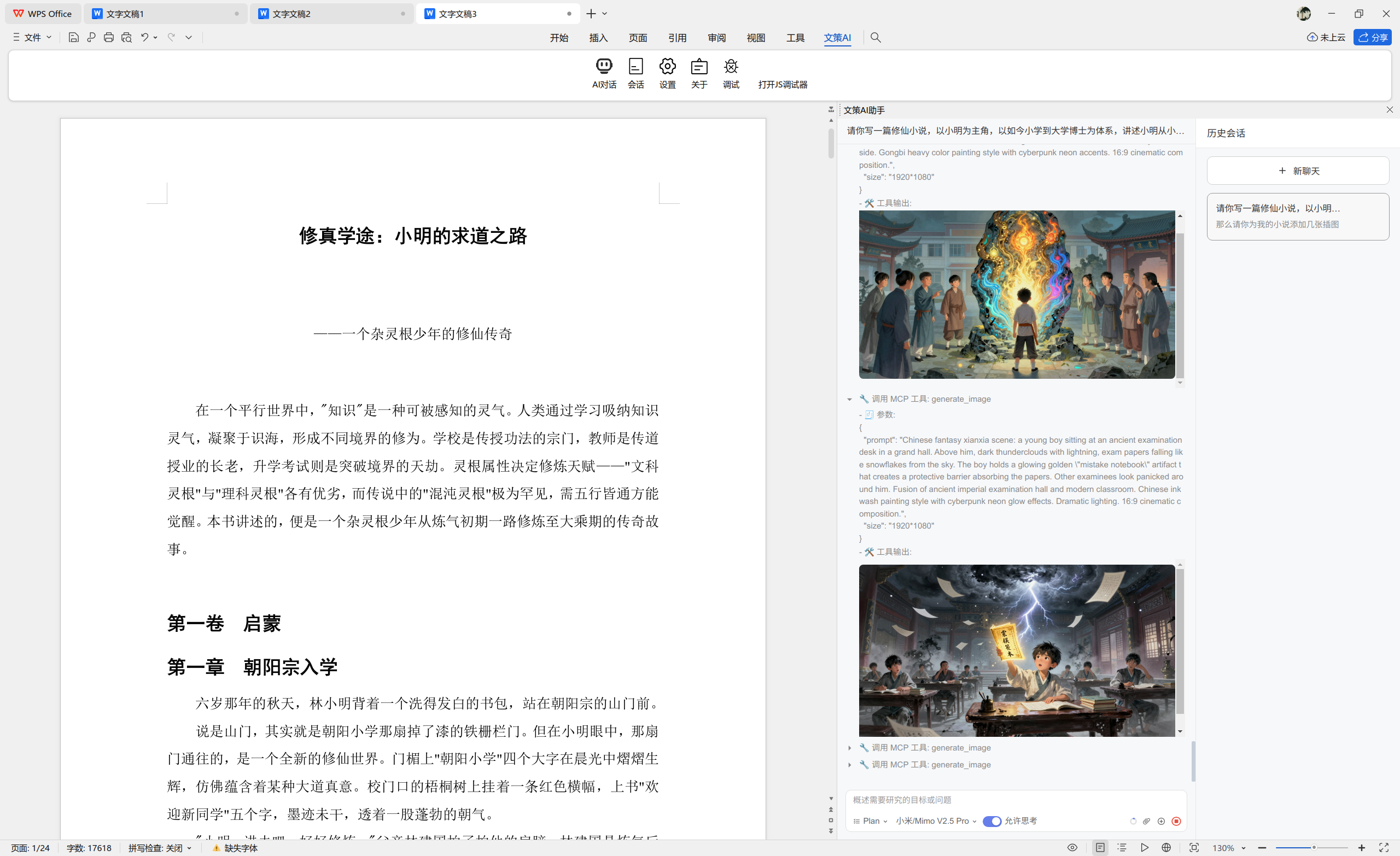
Task: Stop generation with red stop button
Action: 1176,821
